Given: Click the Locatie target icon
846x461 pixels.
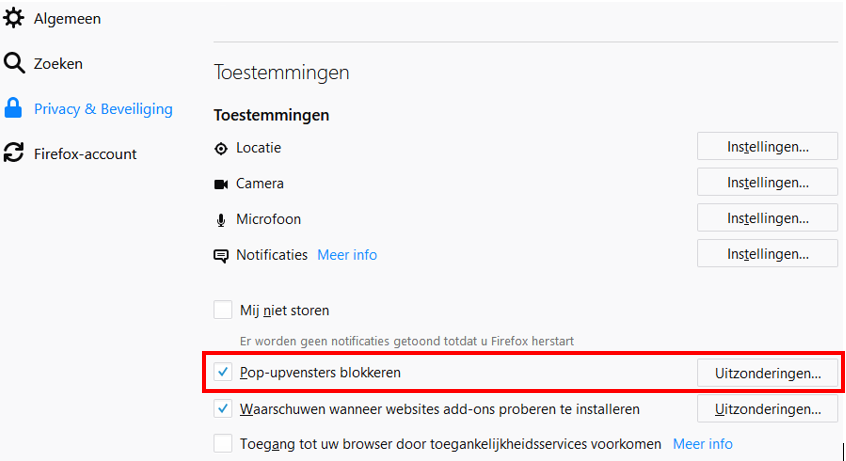Looking at the screenshot, I should pyautogui.click(x=221, y=148).
